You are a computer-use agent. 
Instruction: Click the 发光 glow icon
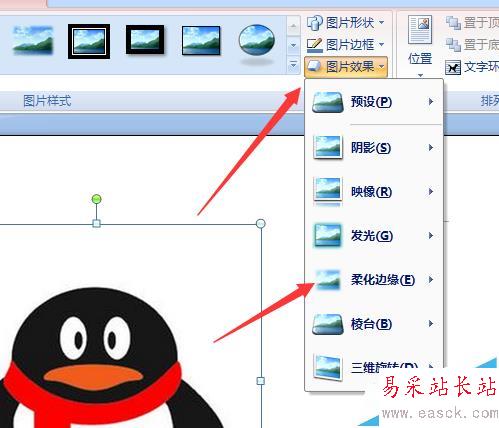pyautogui.click(x=328, y=235)
